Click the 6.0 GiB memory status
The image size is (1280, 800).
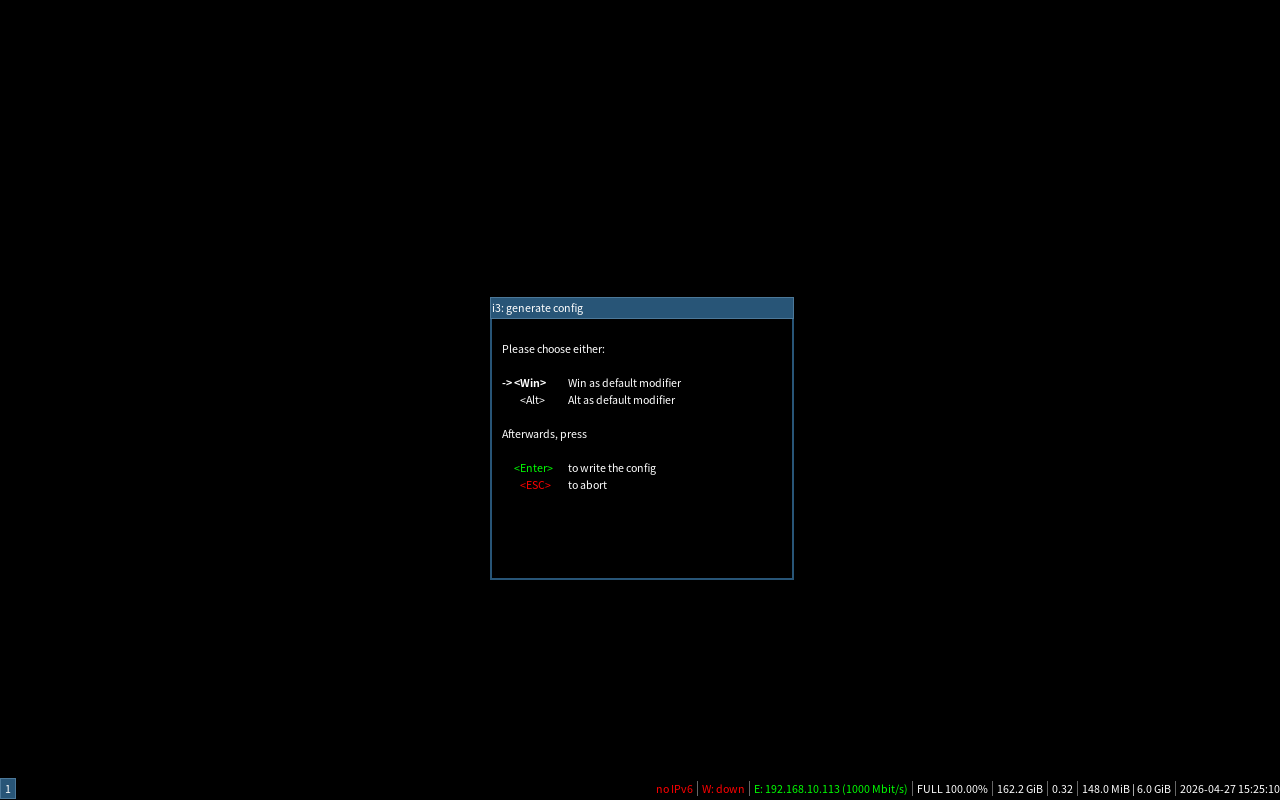pos(1154,789)
